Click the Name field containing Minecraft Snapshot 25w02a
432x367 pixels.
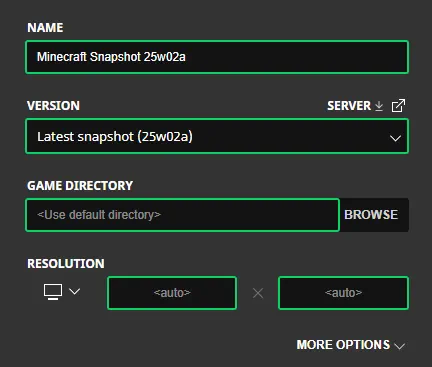pyautogui.click(x=217, y=57)
